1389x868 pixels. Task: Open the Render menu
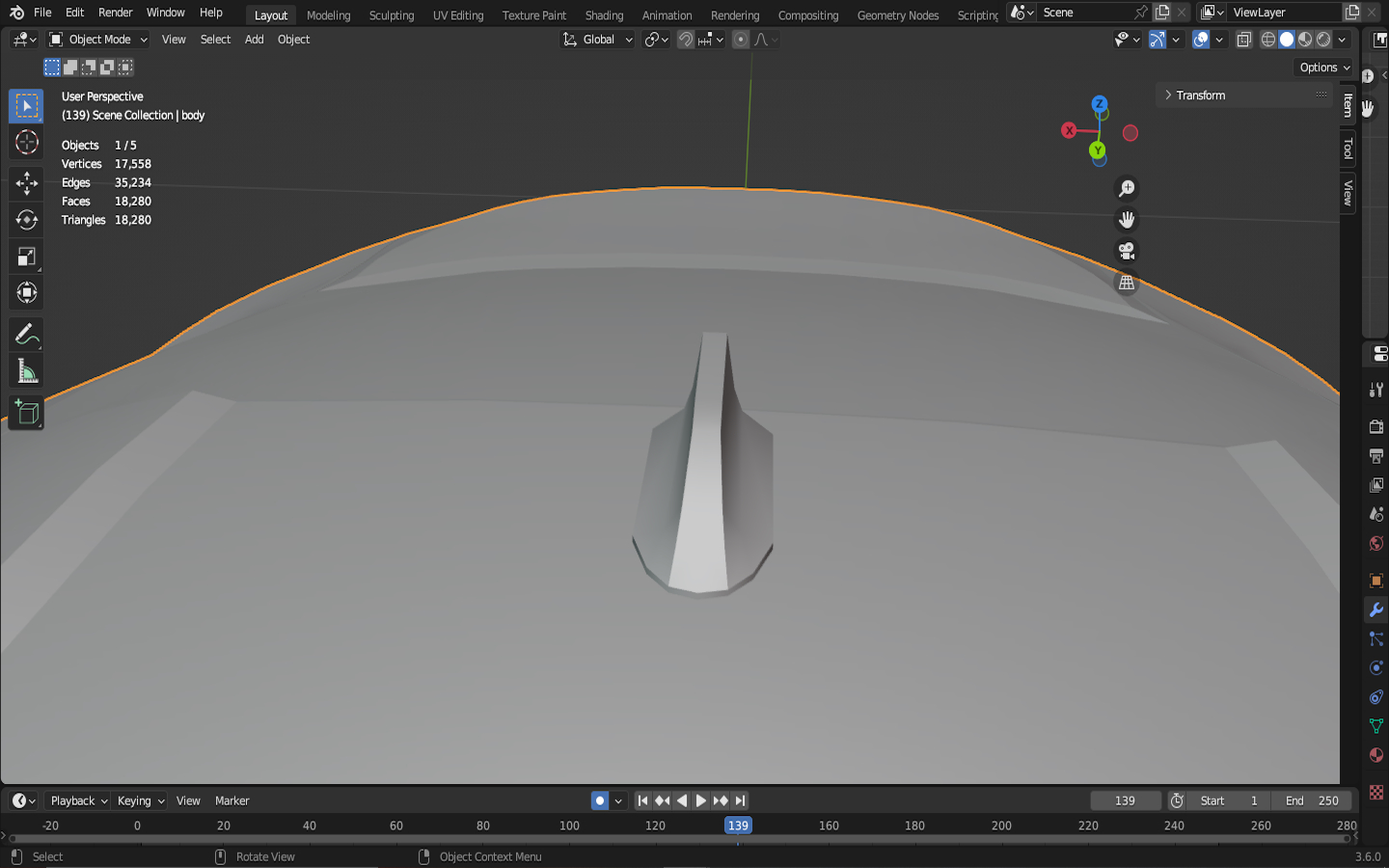[x=116, y=13]
